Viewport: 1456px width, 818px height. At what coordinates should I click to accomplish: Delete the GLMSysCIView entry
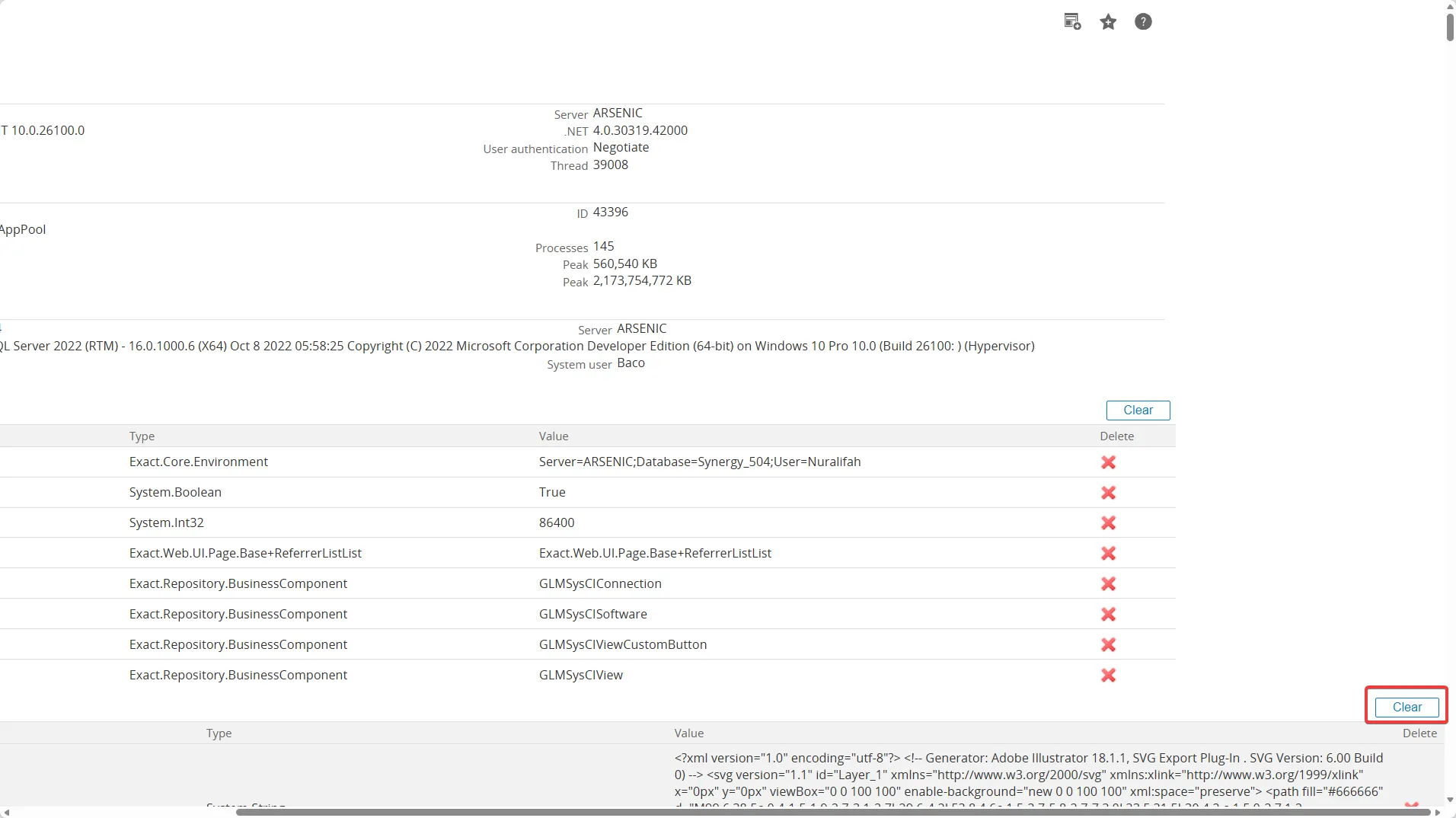click(x=1108, y=676)
